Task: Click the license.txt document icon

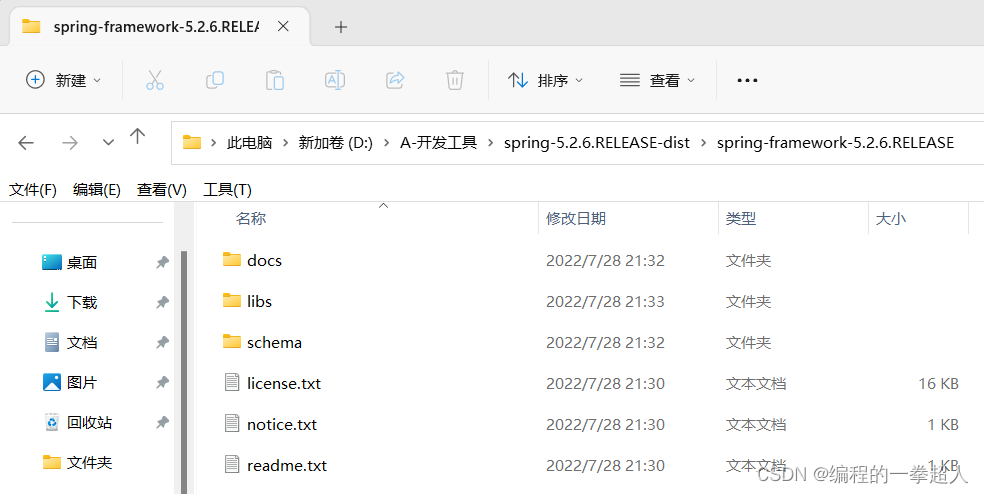Action: (x=232, y=382)
